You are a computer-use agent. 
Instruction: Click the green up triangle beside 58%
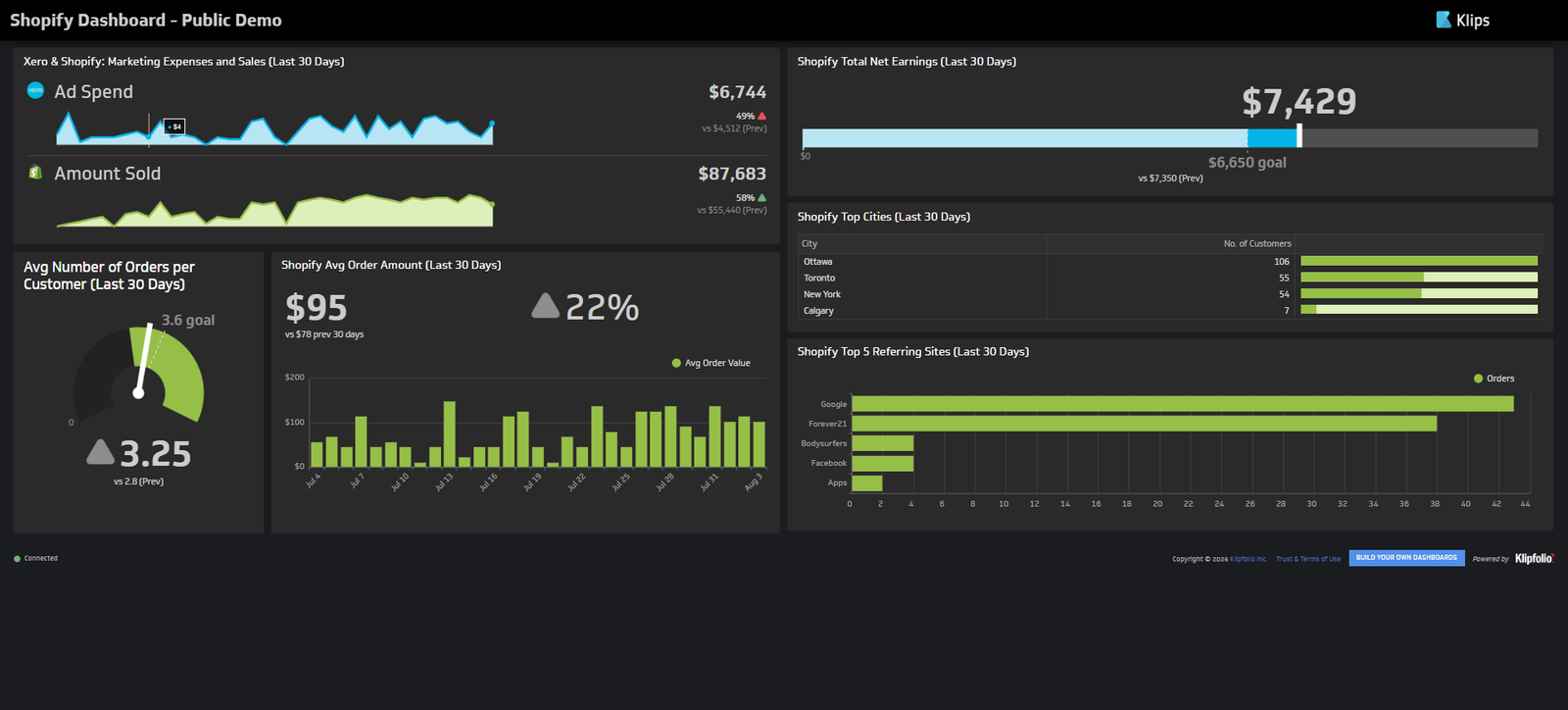coord(762,197)
